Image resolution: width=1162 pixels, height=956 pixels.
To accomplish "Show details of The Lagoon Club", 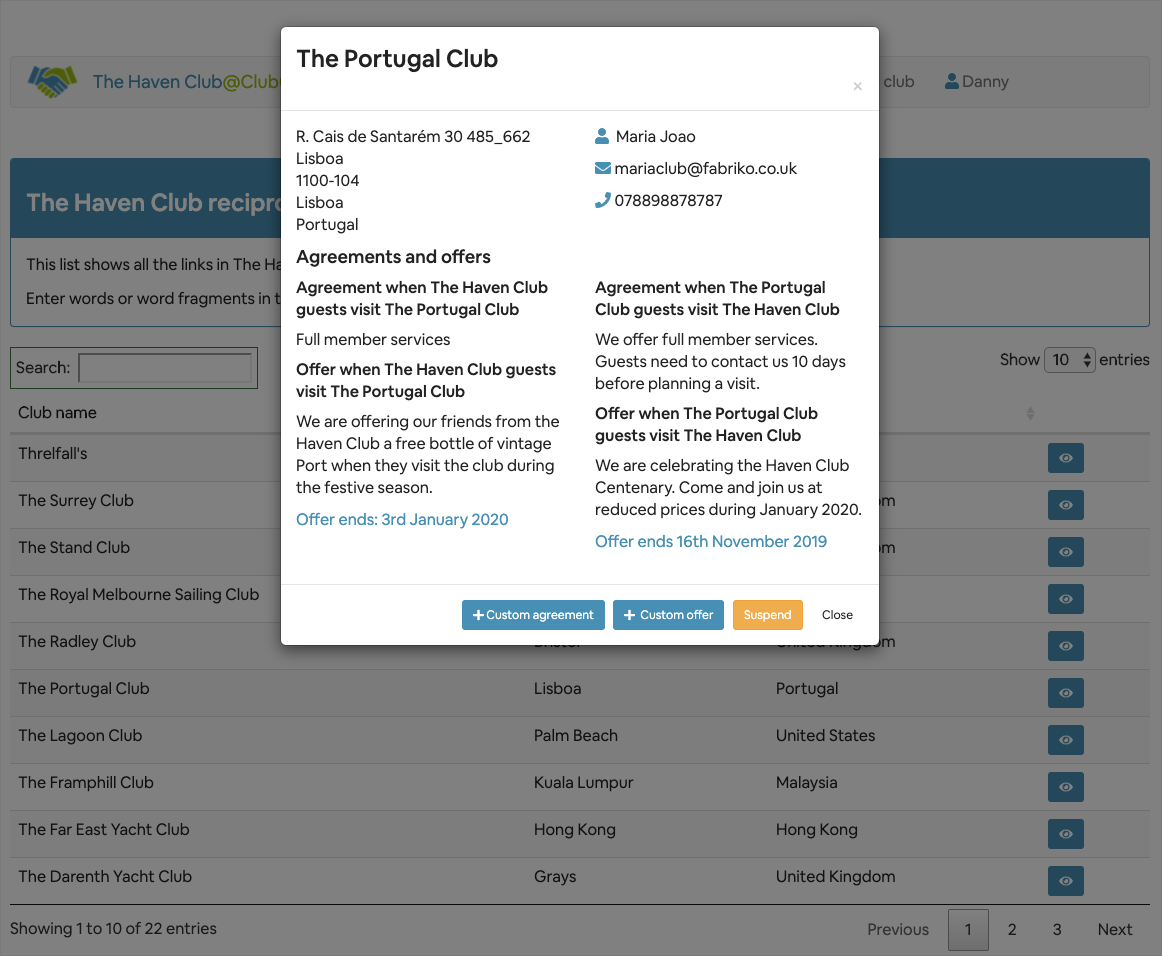I will [x=1065, y=740].
